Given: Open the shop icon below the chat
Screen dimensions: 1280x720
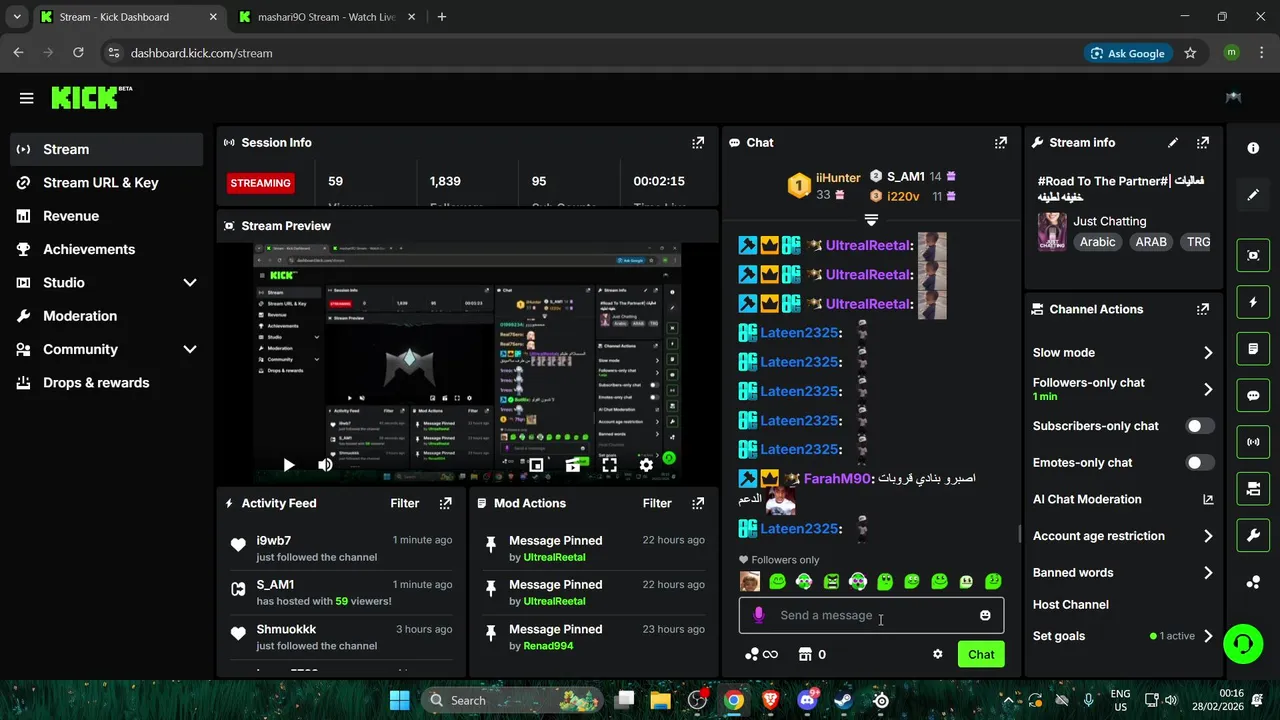Looking at the screenshot, I should (804, 655).
